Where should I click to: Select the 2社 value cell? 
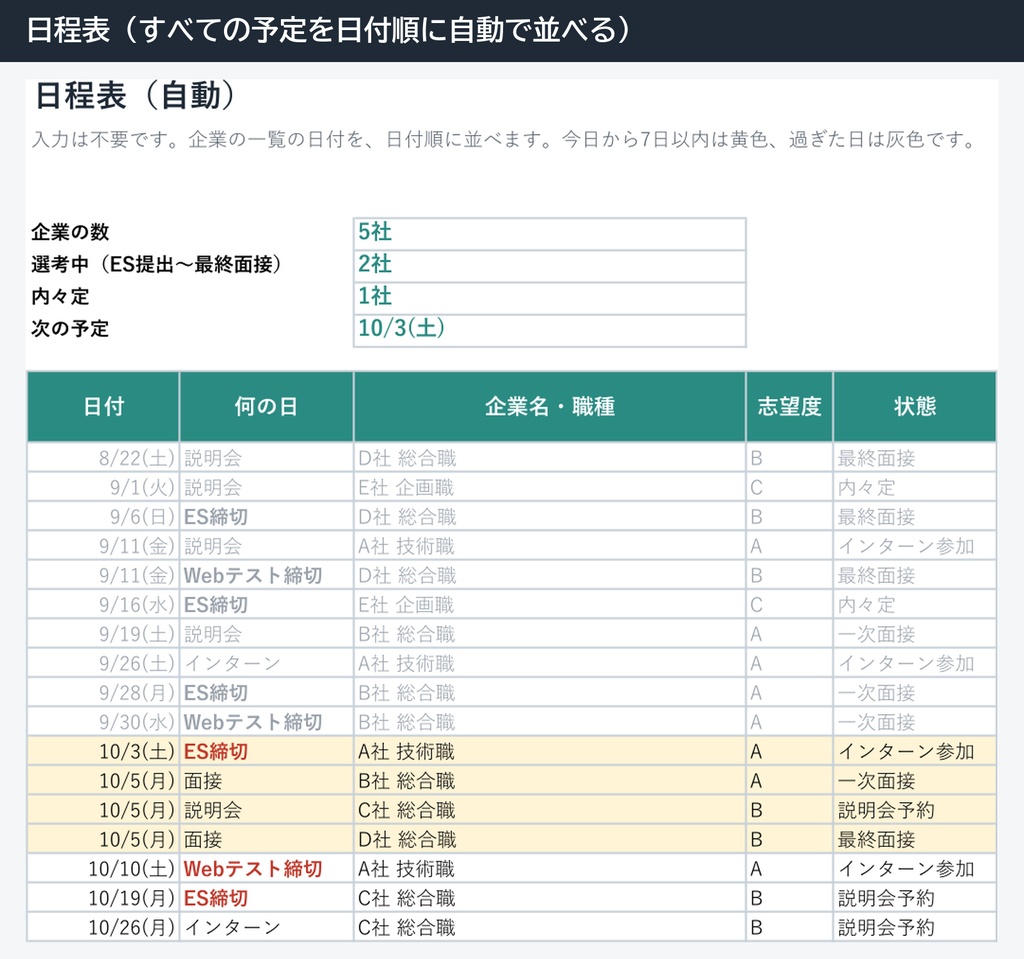coord(549,266)
